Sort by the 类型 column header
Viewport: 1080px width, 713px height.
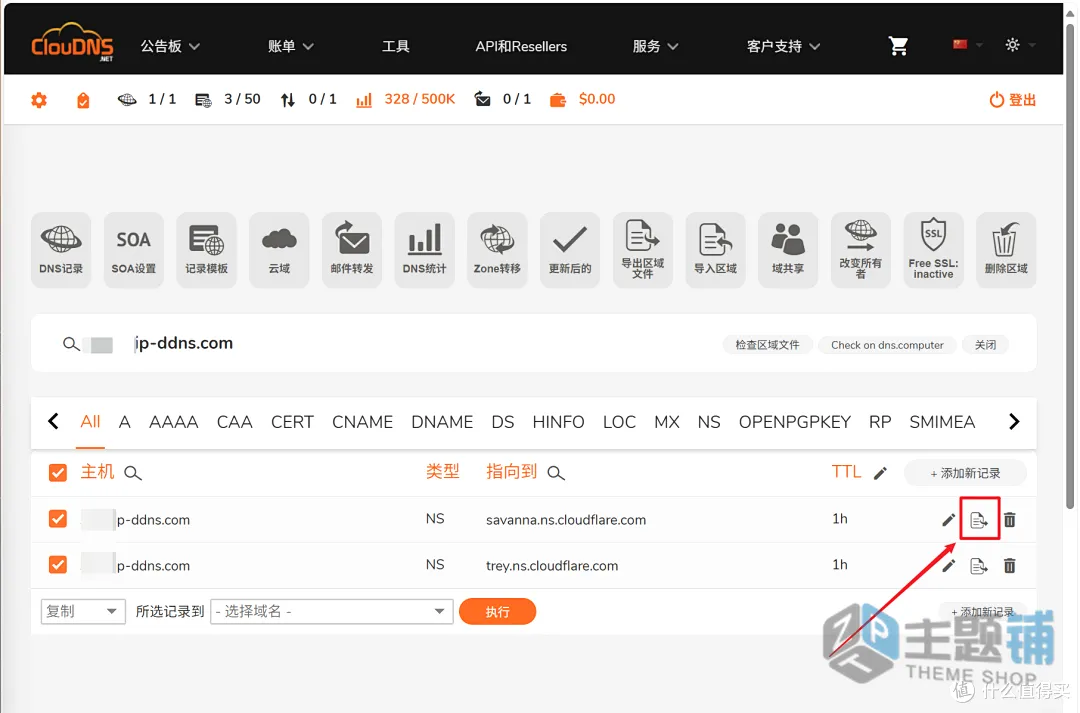coord(442,472)
